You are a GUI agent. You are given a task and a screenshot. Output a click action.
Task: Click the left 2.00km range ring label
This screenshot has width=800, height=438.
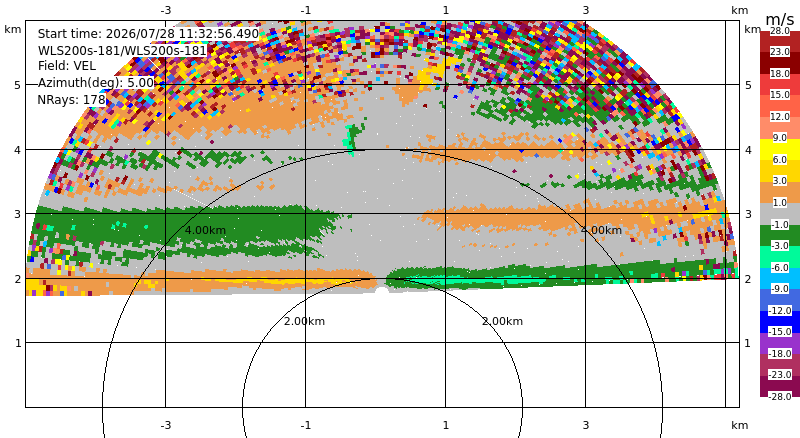[x=304, y=321]
